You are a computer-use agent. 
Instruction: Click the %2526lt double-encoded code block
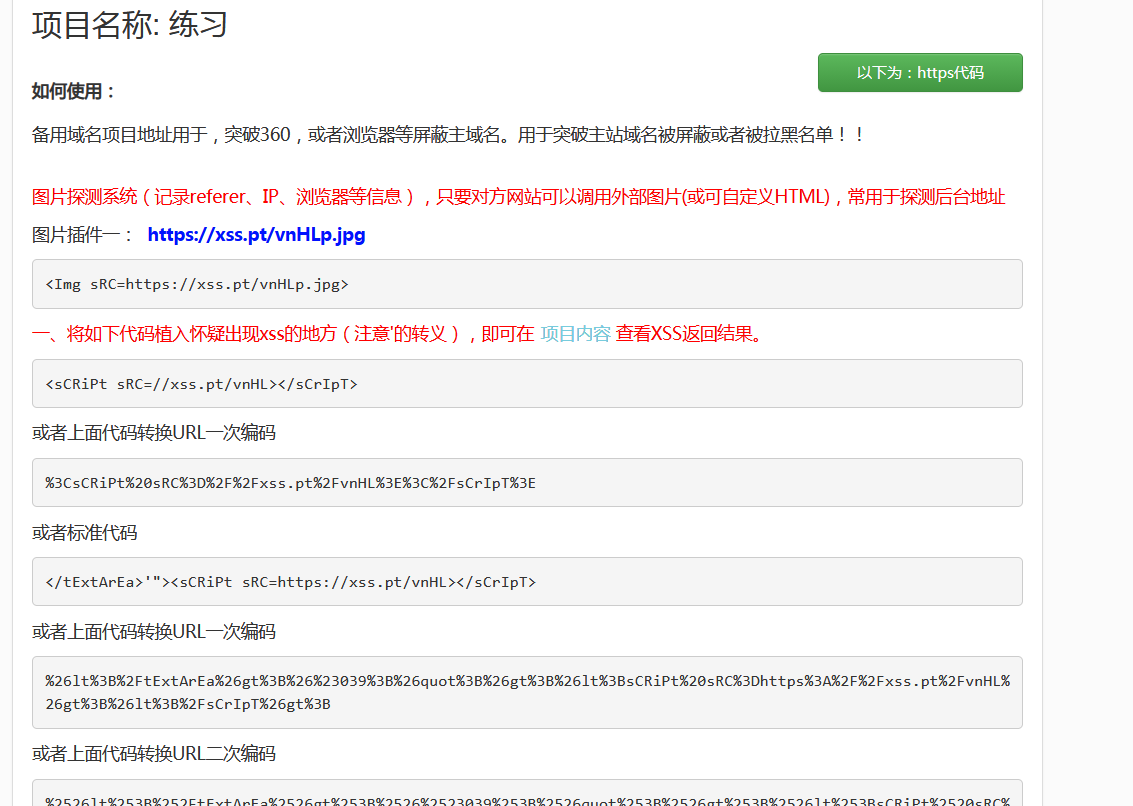tap(527, 793)
